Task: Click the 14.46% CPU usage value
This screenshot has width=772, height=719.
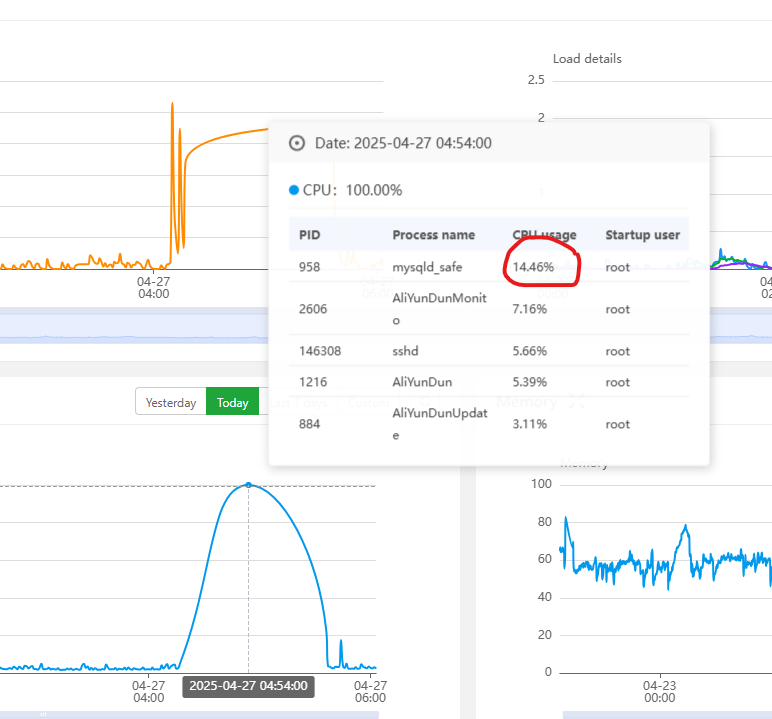Action: click(x=533, y=267)
